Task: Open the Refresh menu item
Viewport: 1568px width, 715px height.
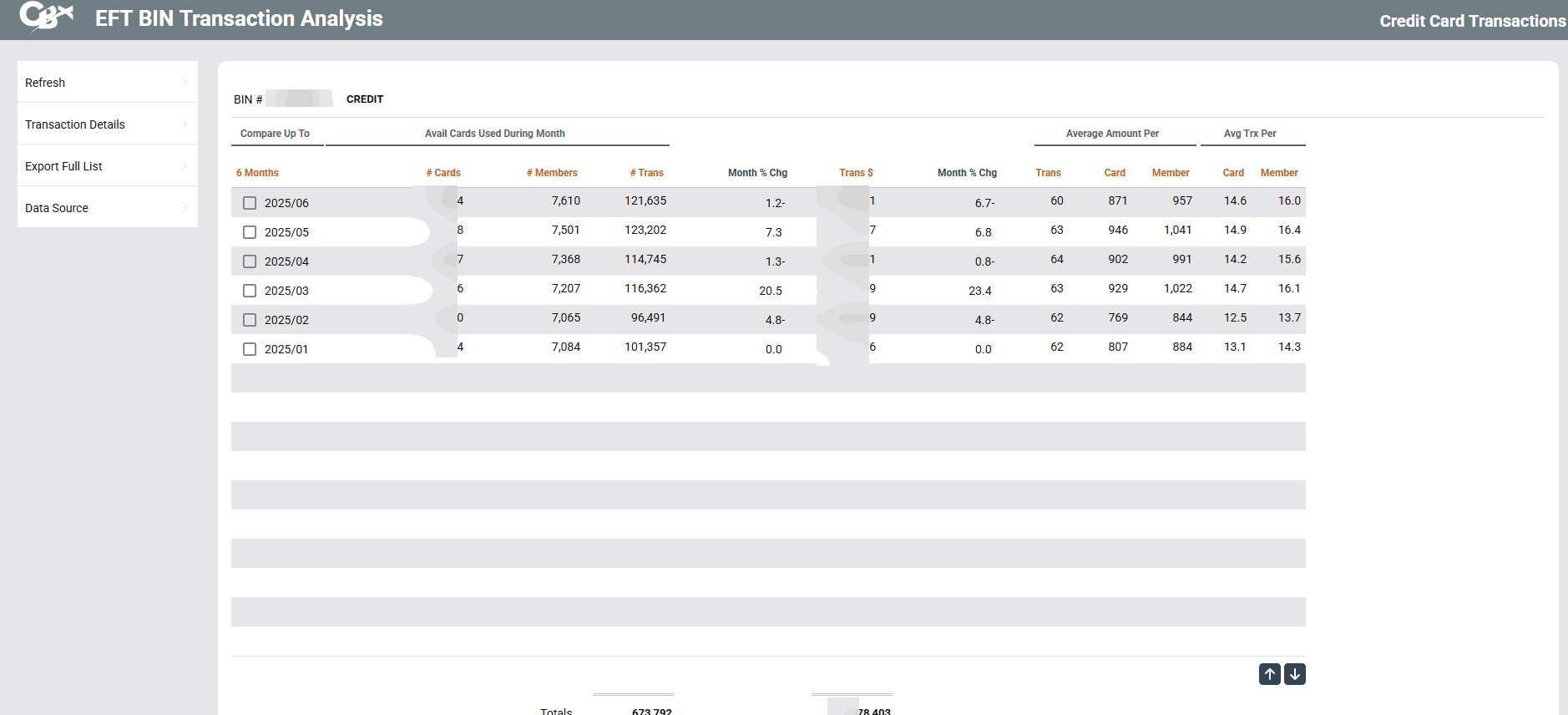Action: [45, 83]
